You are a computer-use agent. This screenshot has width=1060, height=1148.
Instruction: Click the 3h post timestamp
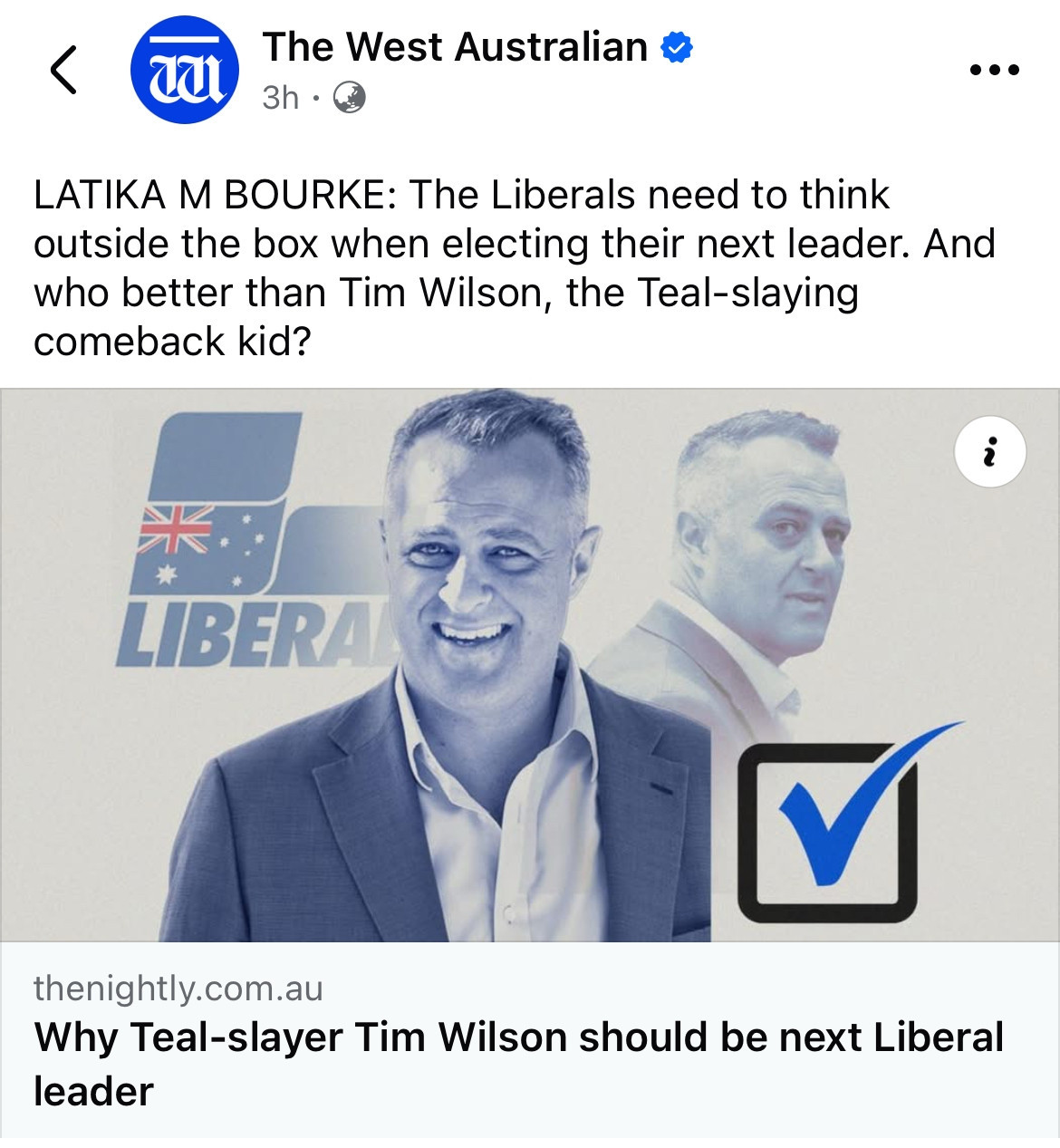[x=280, y=97]
